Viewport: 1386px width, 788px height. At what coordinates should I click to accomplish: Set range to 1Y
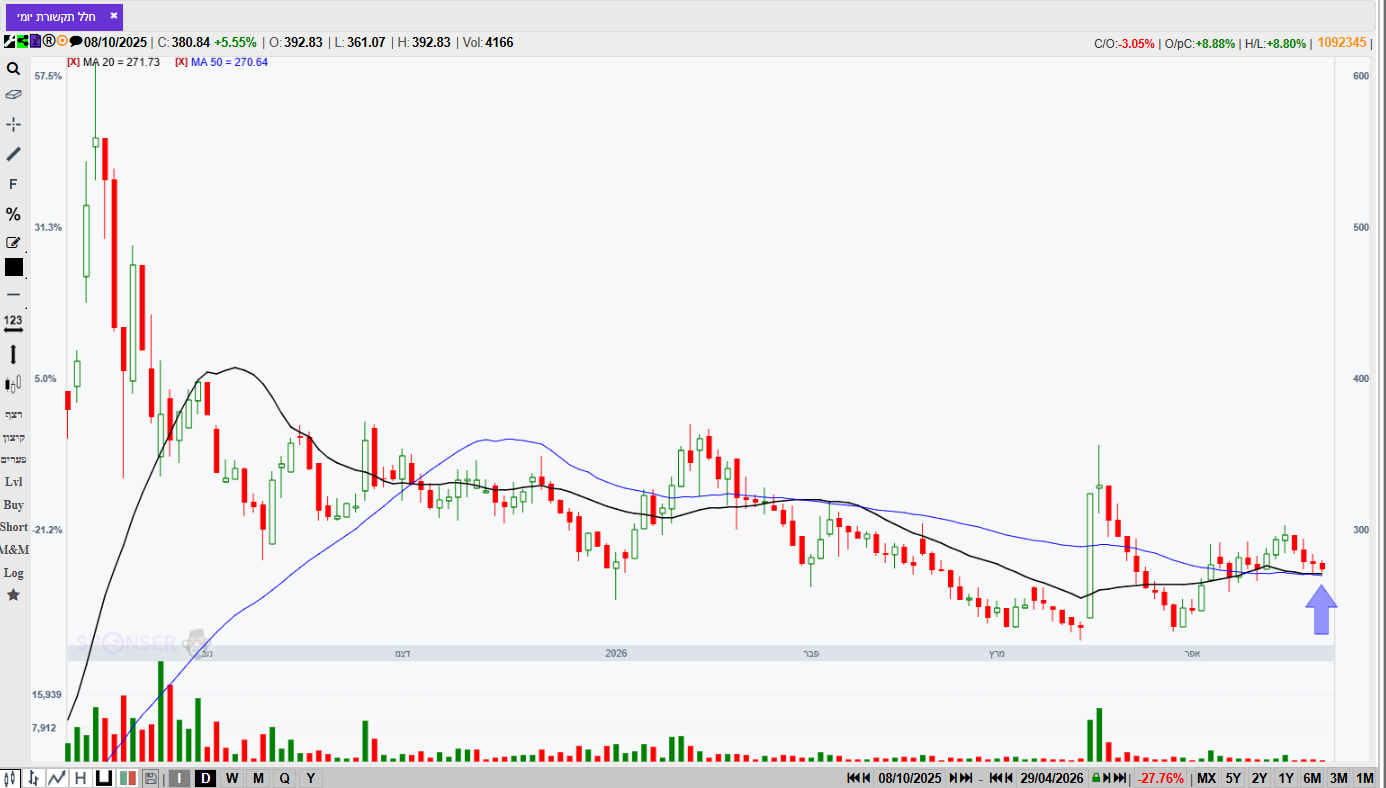[x=1286, y=778]
